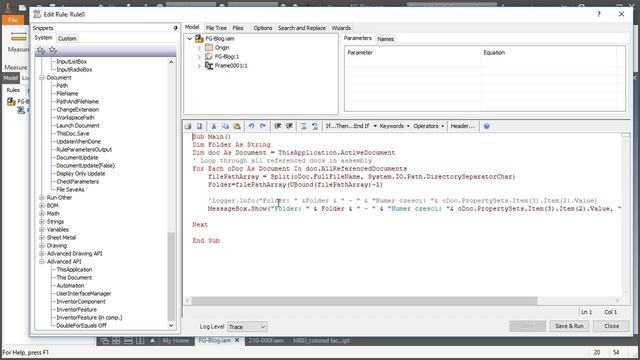Click the Redo arrow icon
640x360 pixels.
coord(263,126)
